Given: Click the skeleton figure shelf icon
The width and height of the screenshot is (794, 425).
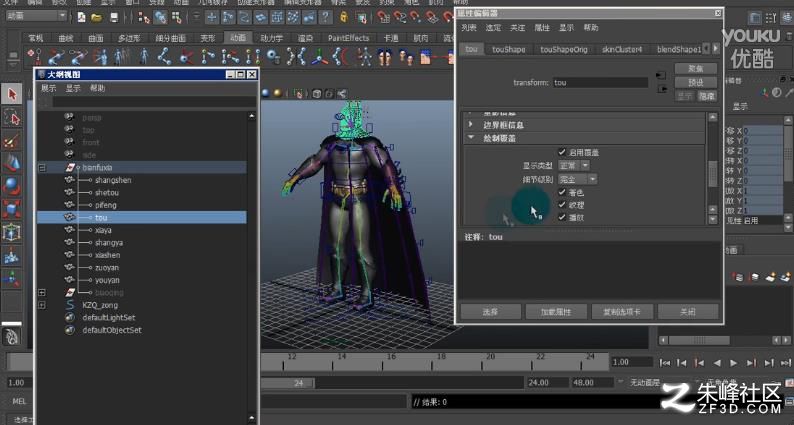Looking at the screenshot, I should [364, 56].
